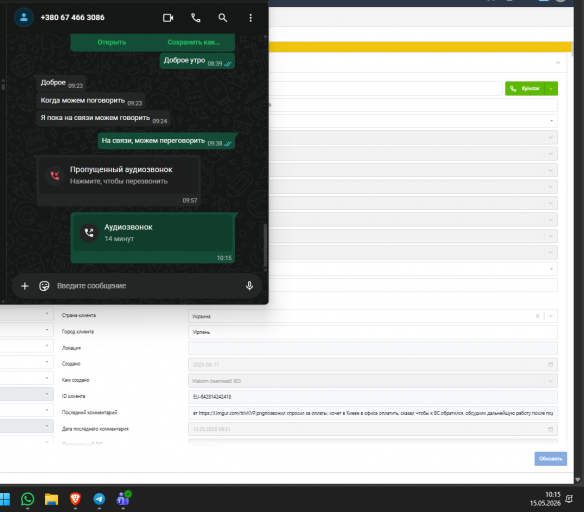This screenshot has height=512, width=584.
Task: Open Telegram from the taskbar
Action: tap(99, 499)
